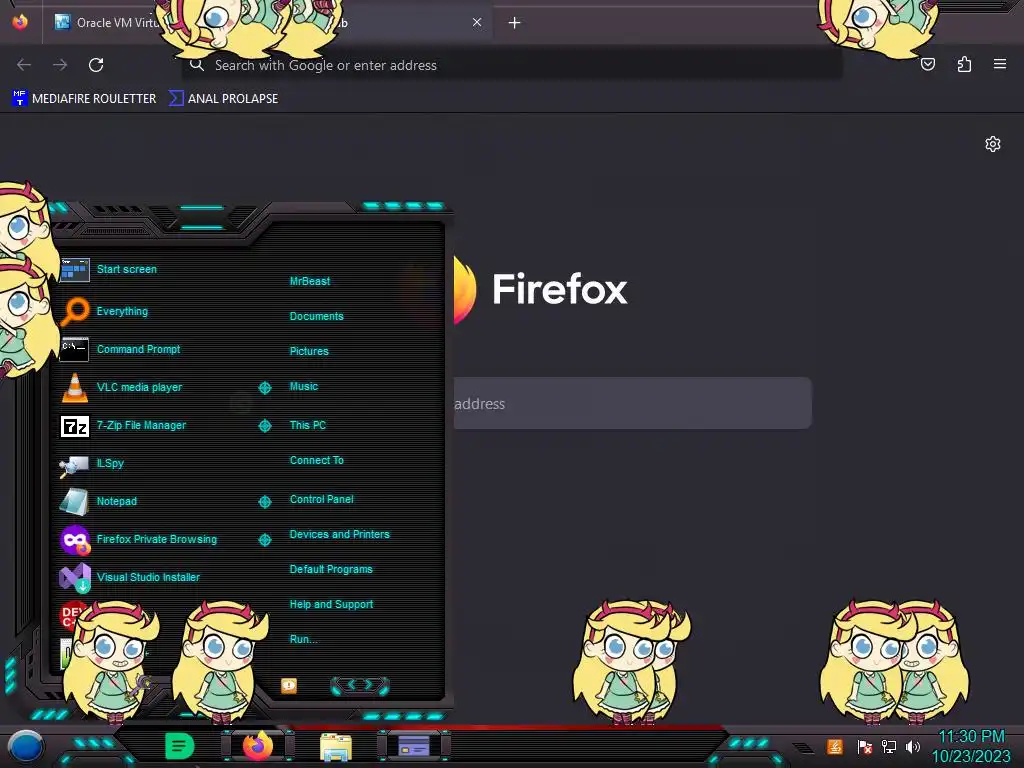Focus the Firefox address bar
1024x768 pixels.
click(511, 65)
